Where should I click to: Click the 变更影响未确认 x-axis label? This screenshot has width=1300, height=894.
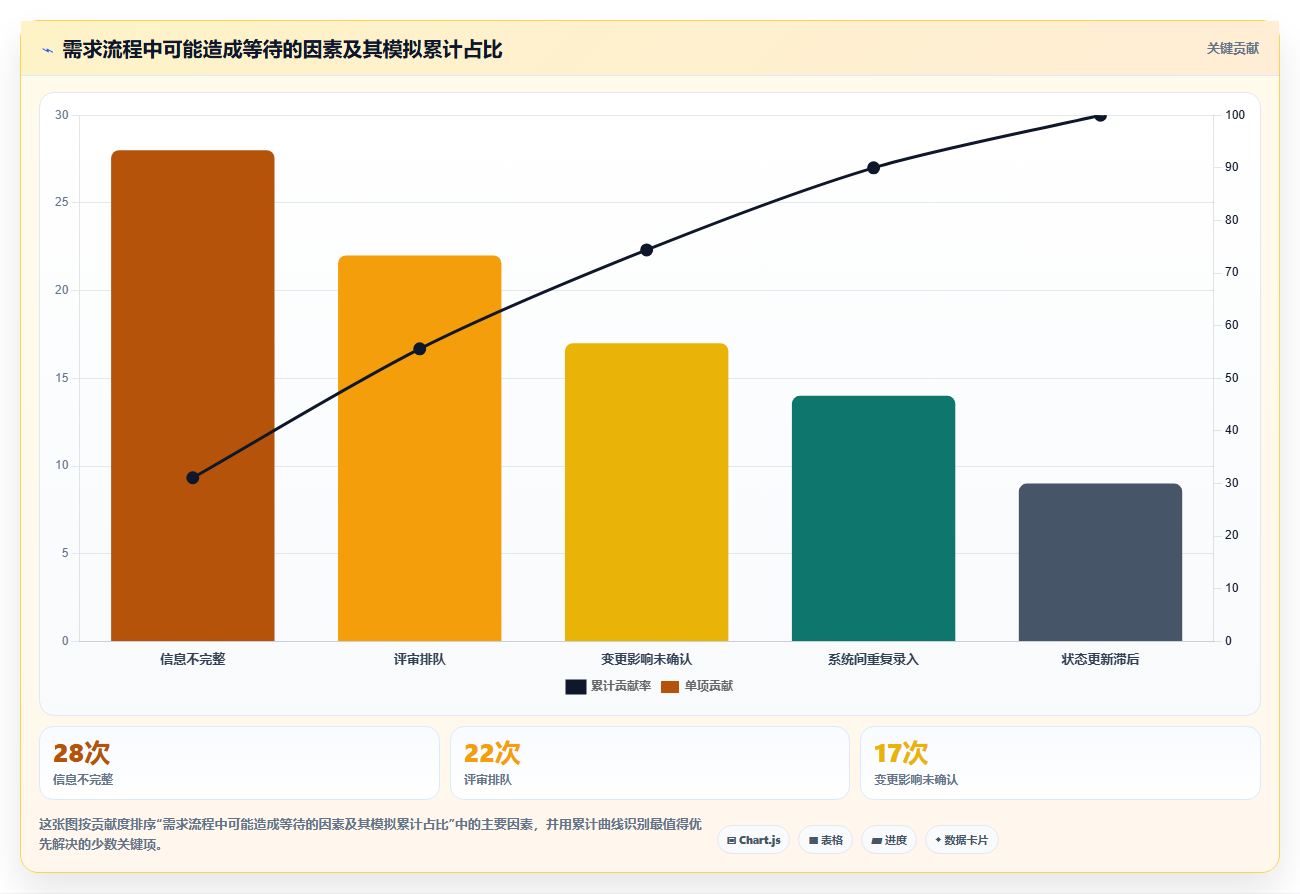click(x=646, y=659)
